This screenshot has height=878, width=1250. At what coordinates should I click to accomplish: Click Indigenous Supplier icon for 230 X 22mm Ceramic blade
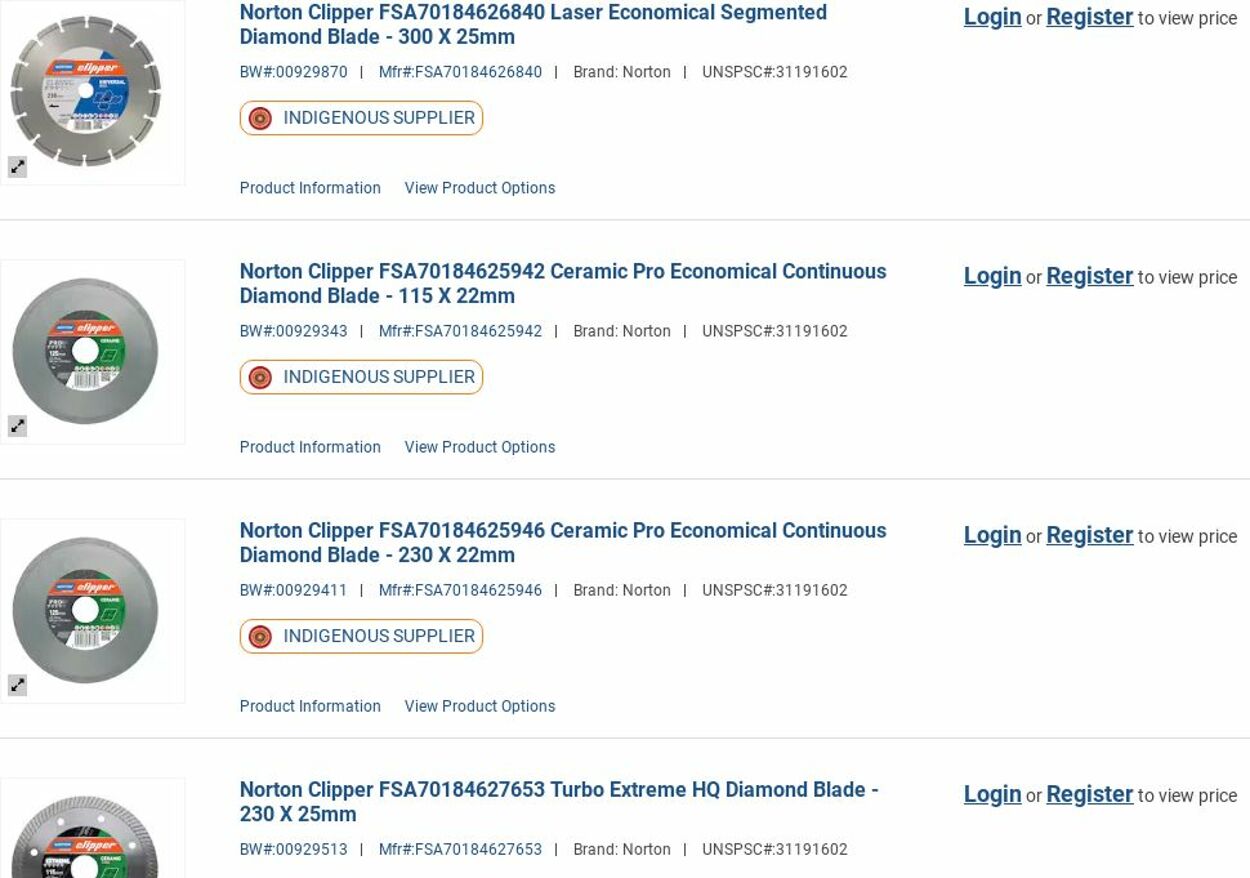click(x=260, y=637)
